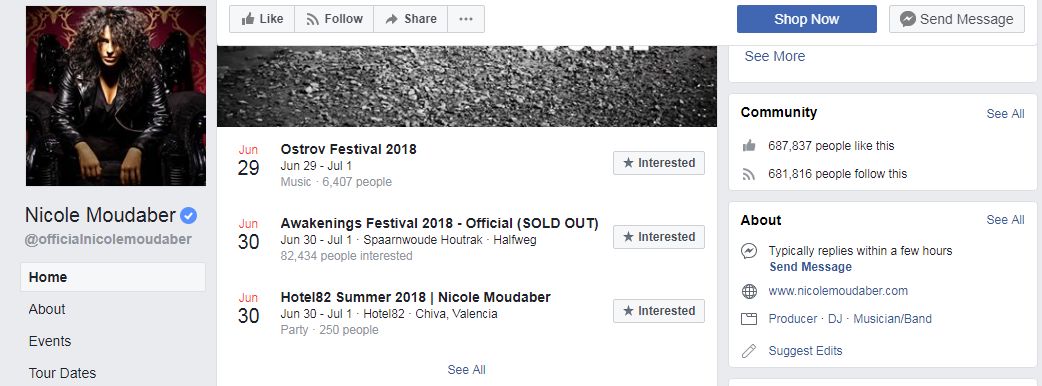
Task: Click Nicole Moudaber profile picture thumbnail
Action: 116,96
